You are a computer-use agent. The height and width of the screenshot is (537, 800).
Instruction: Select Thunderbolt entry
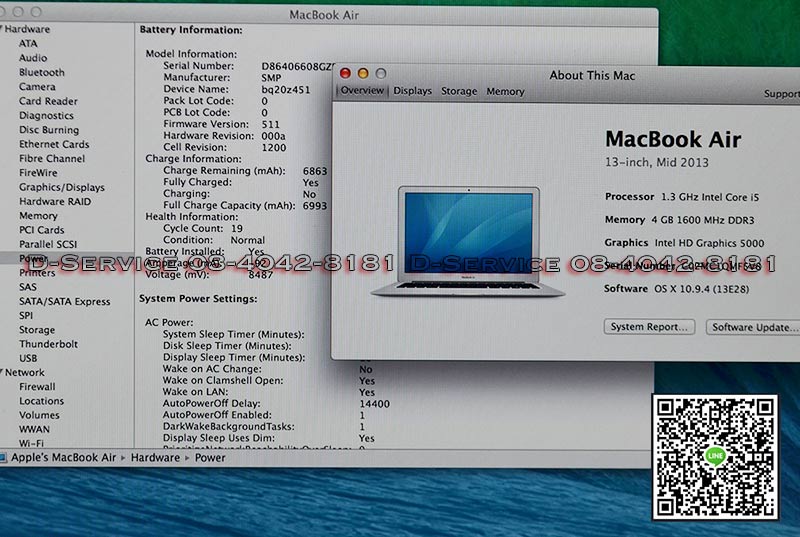(48, 344)
